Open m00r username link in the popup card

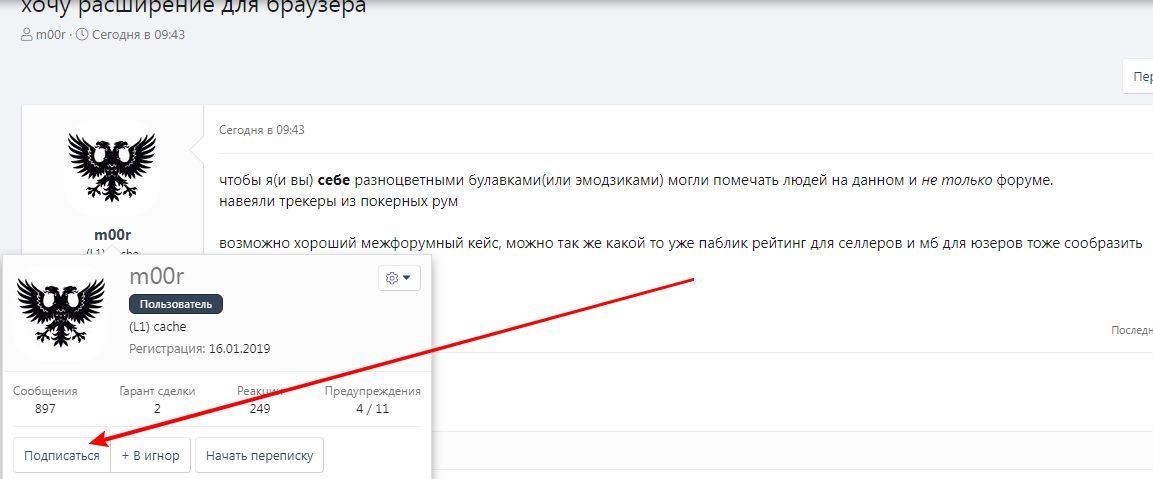[156, 277]
